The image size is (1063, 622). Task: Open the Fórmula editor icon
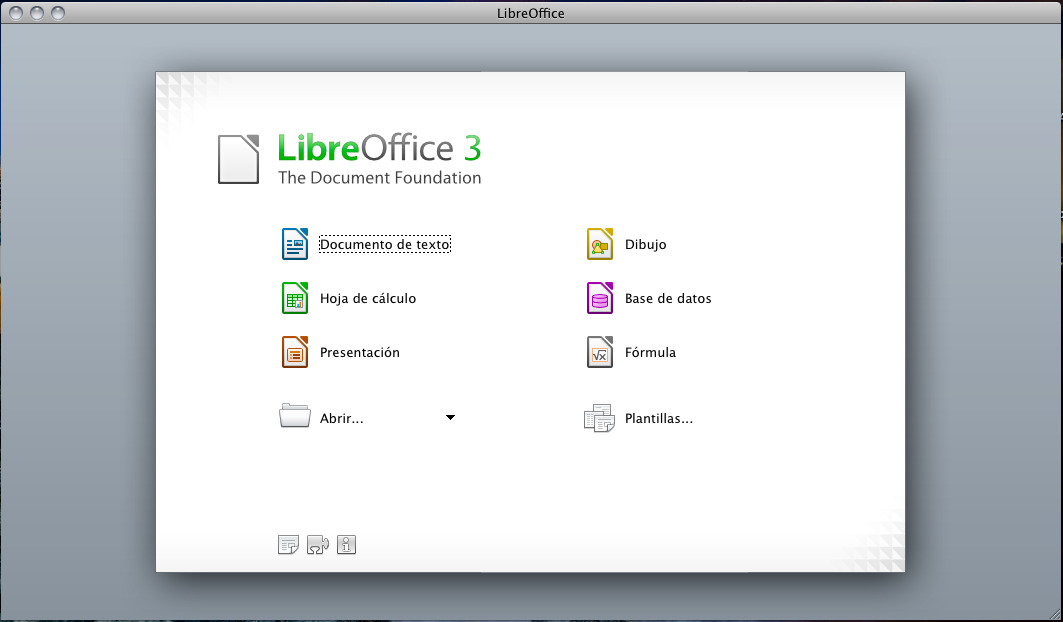(x=599, y=351)
